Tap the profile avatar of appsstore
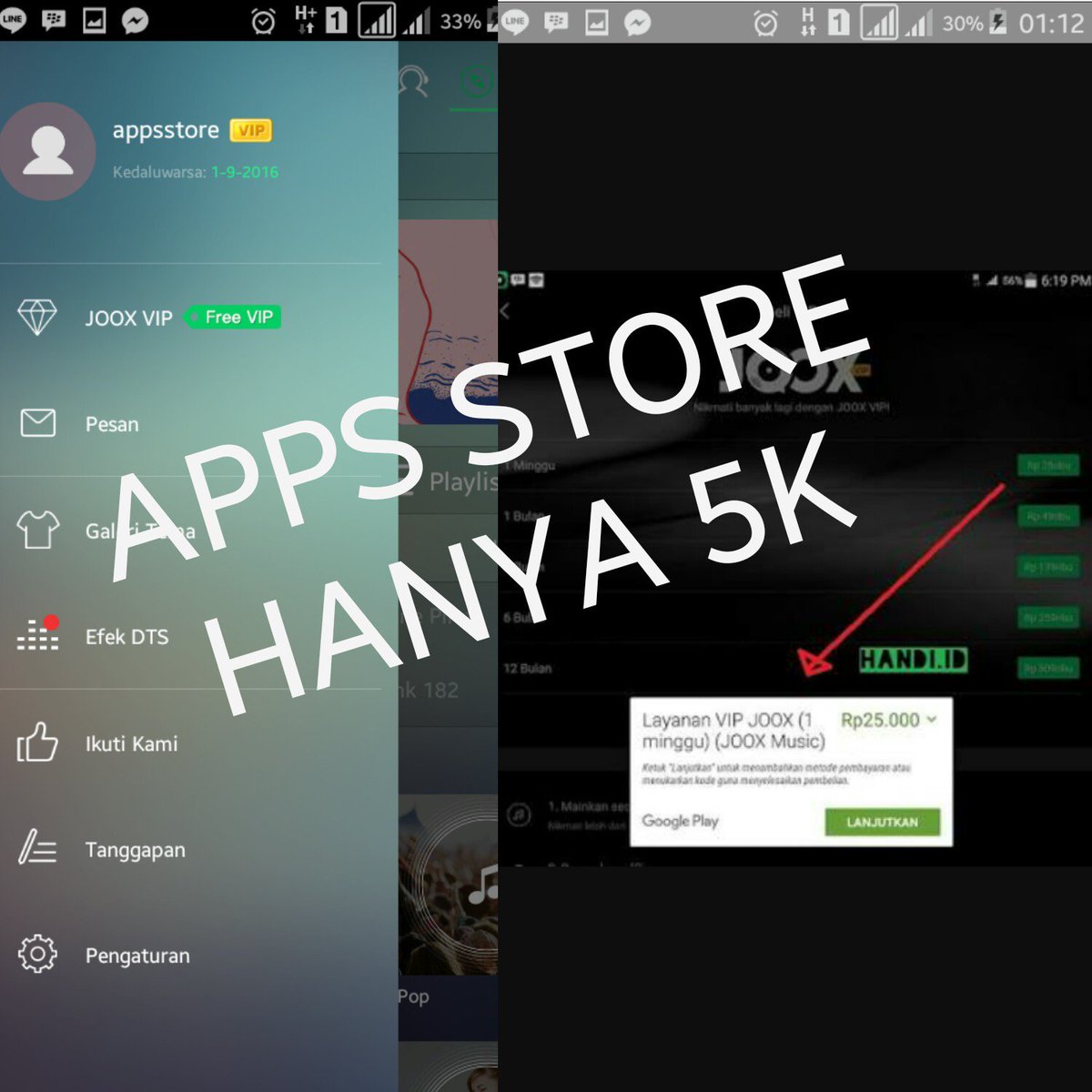The width and height of the screenshot is (1092, 1092). (x=47, y=151)
